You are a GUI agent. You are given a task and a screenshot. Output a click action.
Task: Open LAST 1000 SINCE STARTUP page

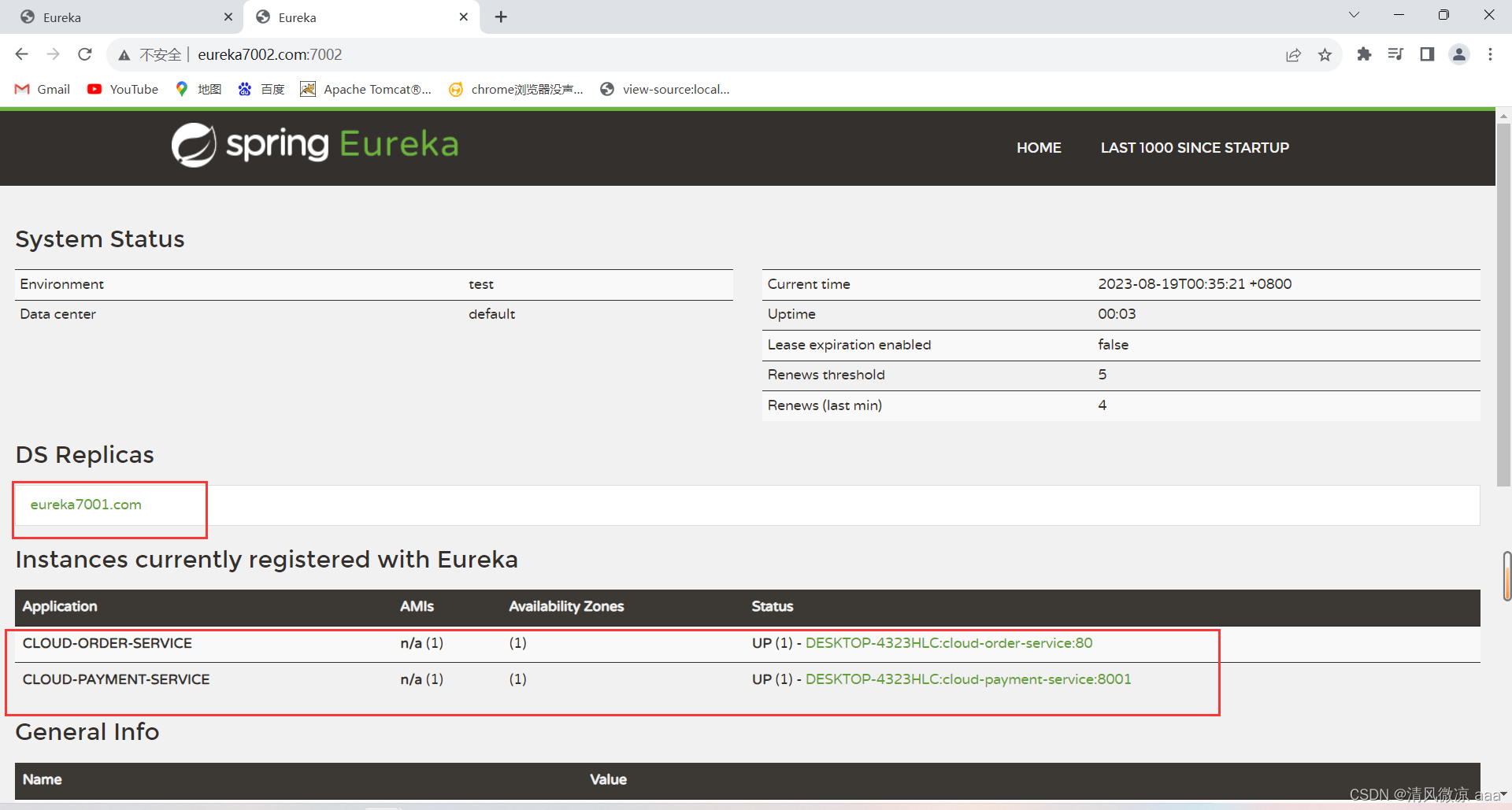tap(1195, 147)
